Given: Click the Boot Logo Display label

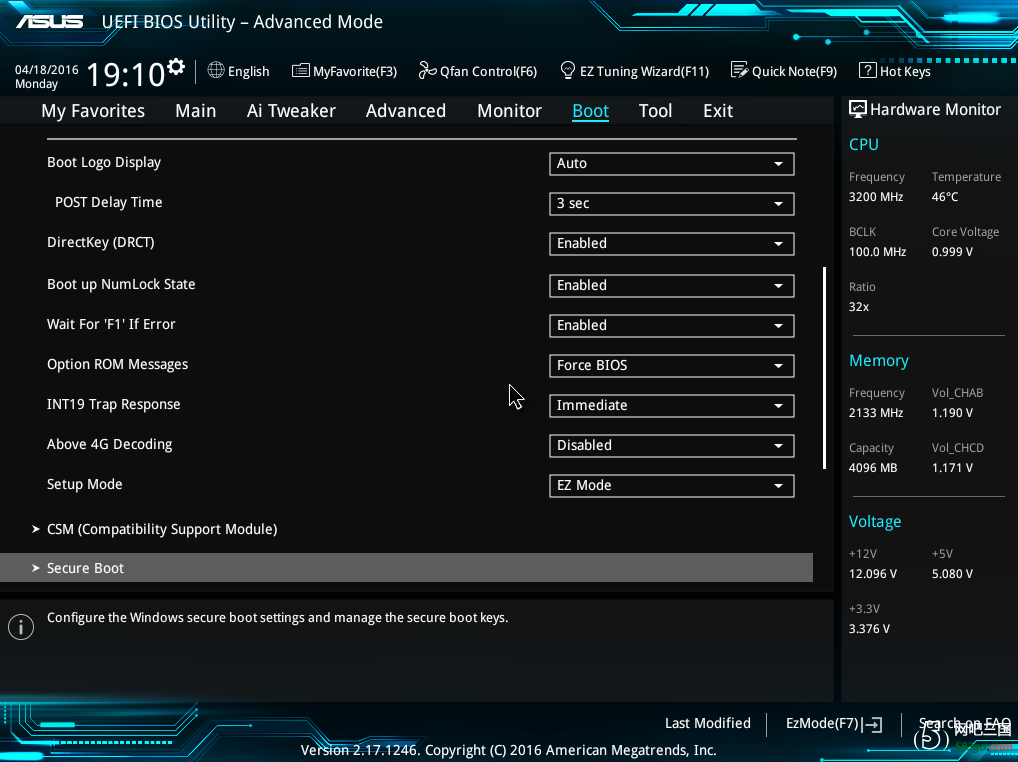Looking at the screenshot, I should pos(104,162).
